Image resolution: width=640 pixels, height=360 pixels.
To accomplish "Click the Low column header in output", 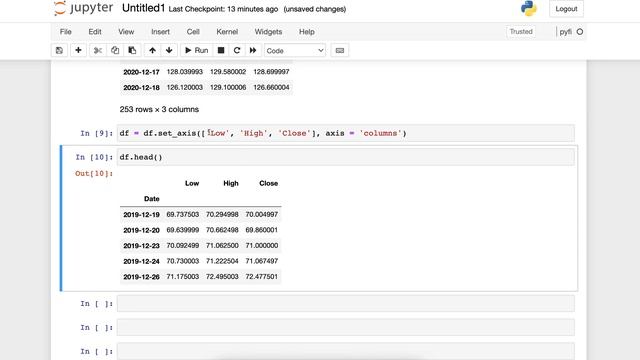I will [x=192, y=183].
